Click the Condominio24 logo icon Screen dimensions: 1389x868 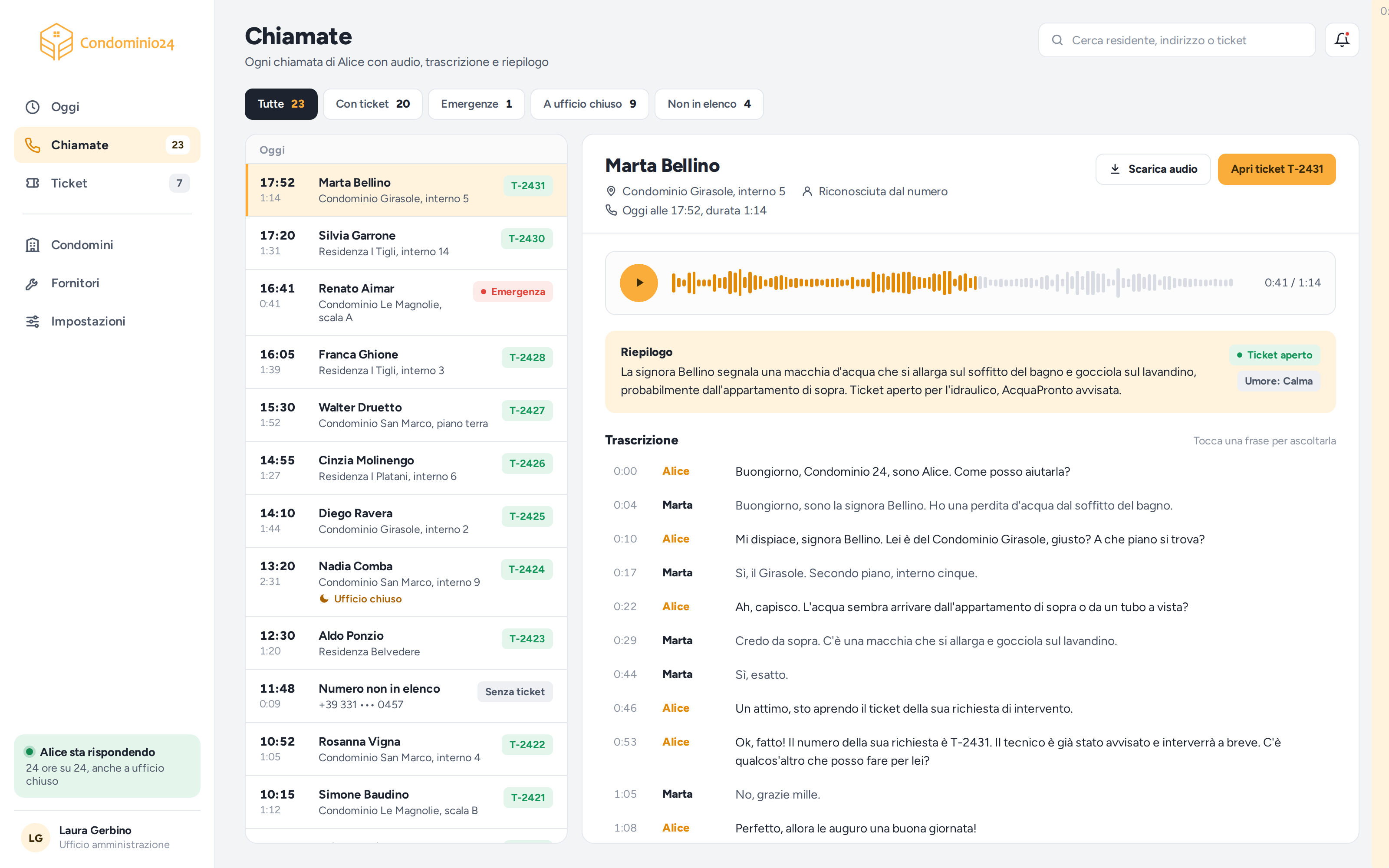point(56,42)
